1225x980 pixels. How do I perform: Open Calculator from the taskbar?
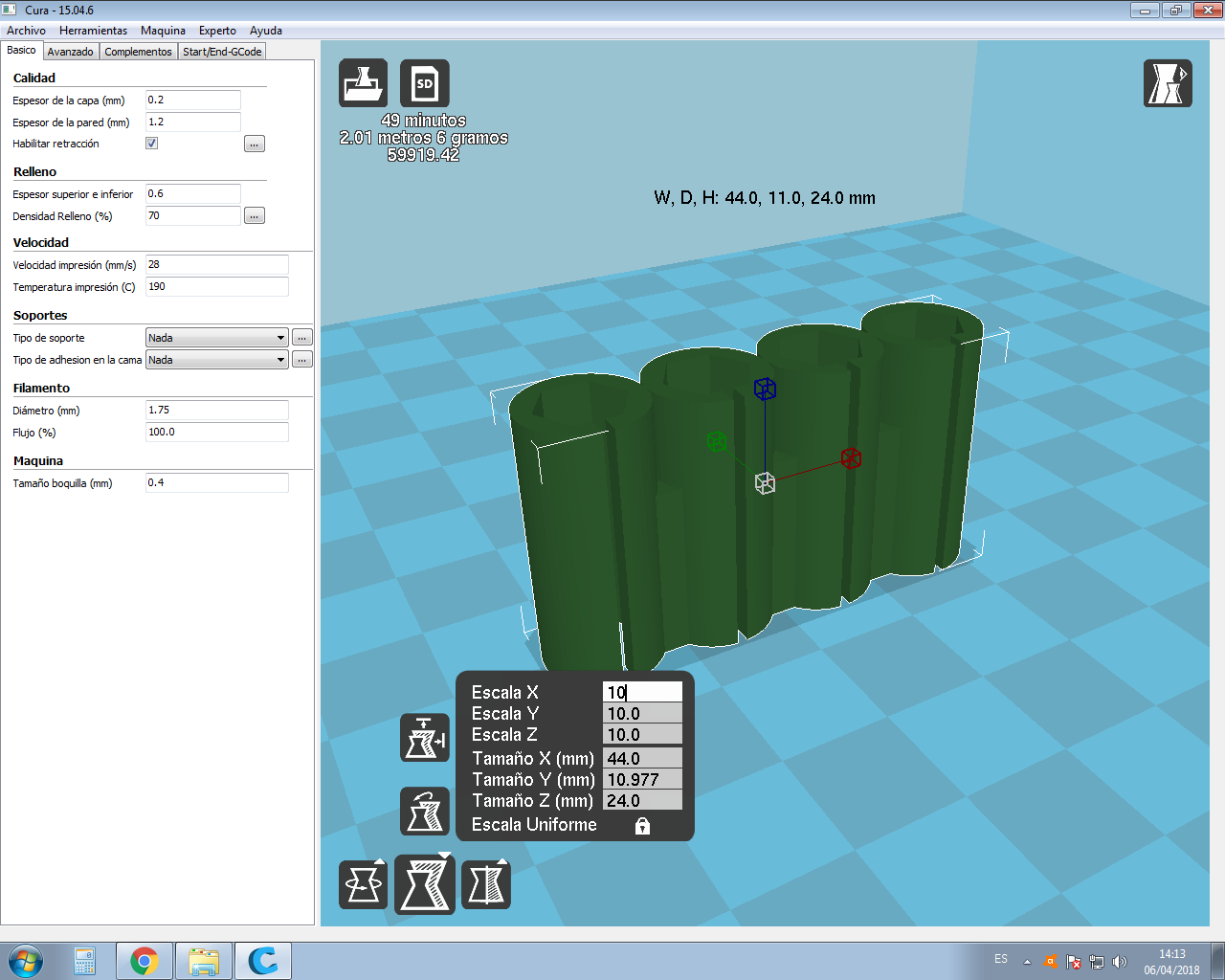[x=84, y=961]
